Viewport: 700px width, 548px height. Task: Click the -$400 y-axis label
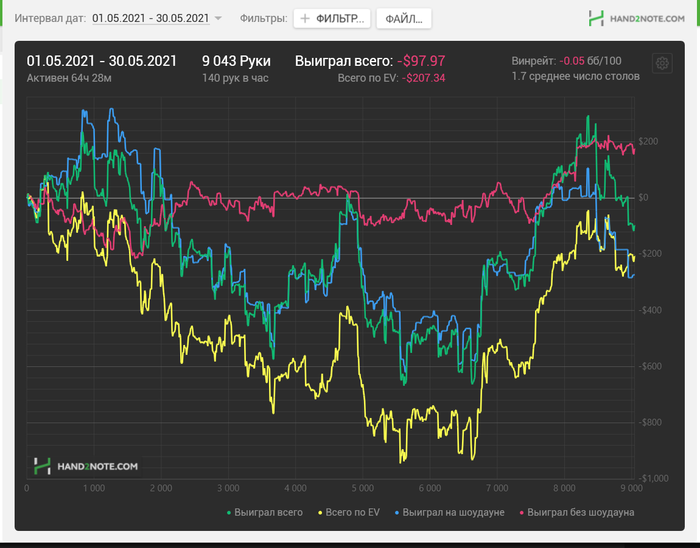pos(650,310)
